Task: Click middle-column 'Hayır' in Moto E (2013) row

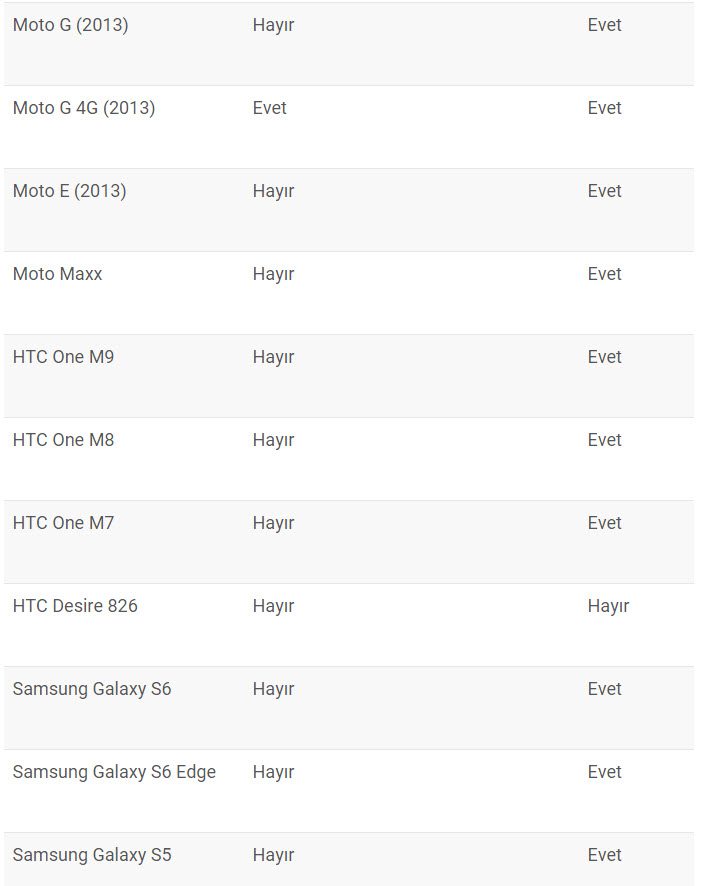Action: (273, 191)
